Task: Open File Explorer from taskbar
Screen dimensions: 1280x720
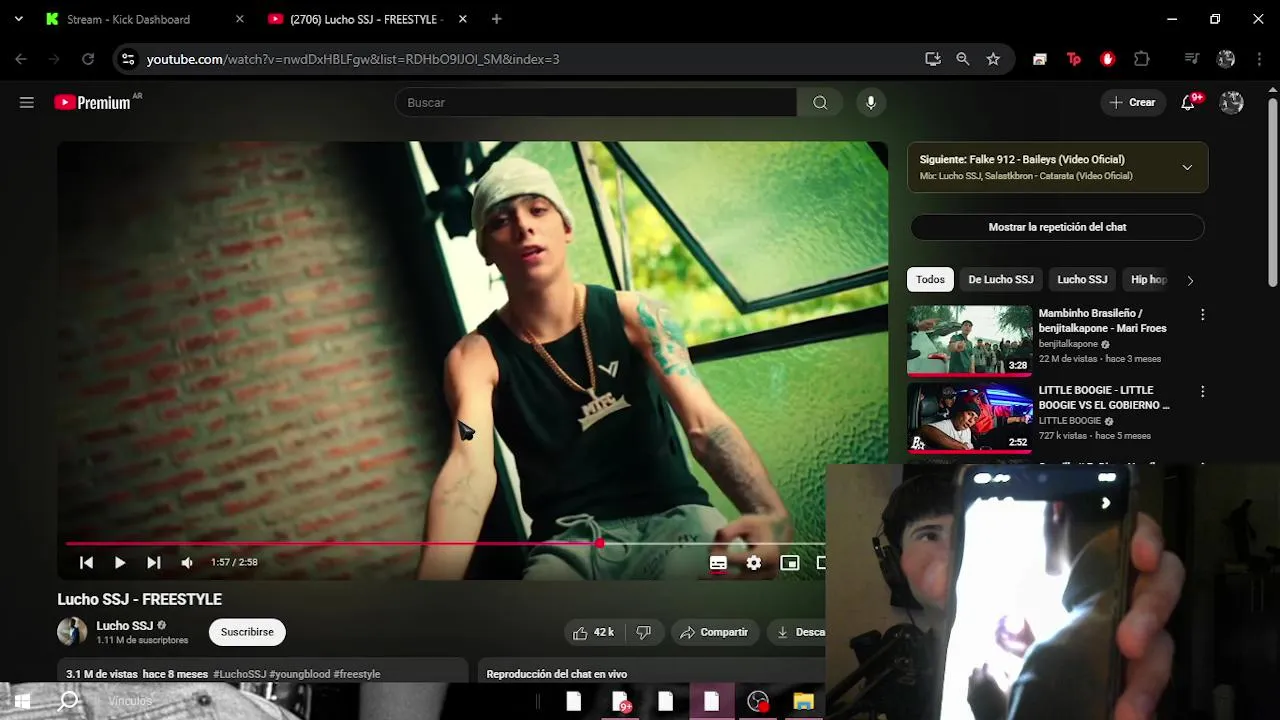Action: click(x=804, y=702)
